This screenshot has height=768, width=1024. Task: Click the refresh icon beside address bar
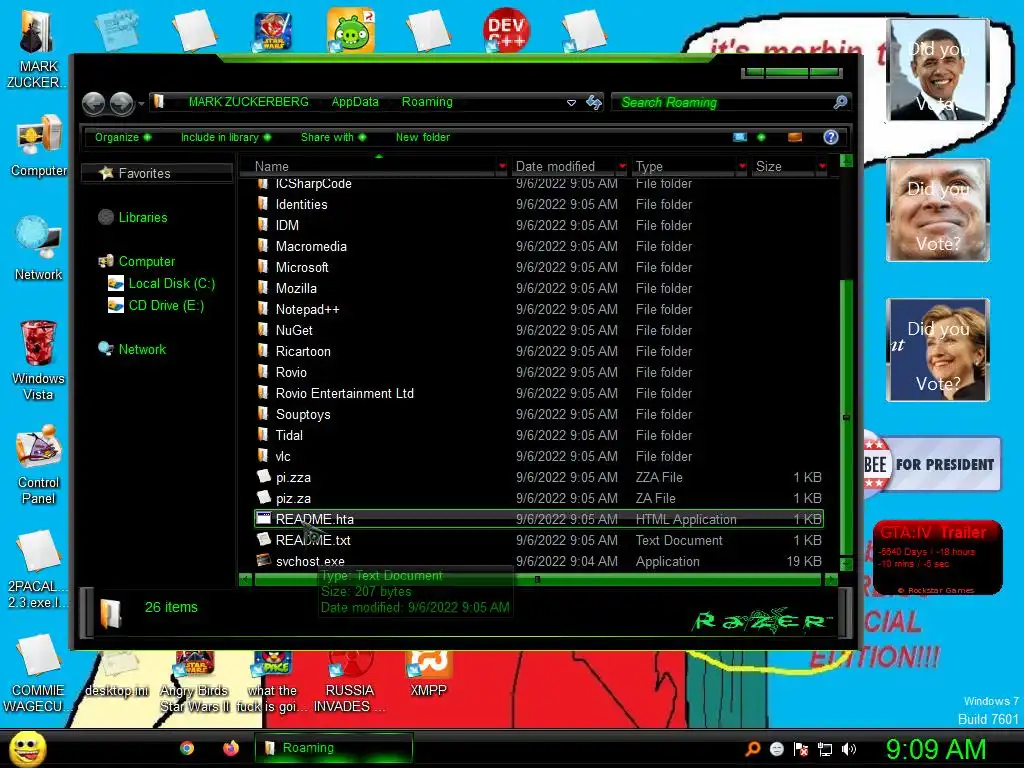pos(594,103)
